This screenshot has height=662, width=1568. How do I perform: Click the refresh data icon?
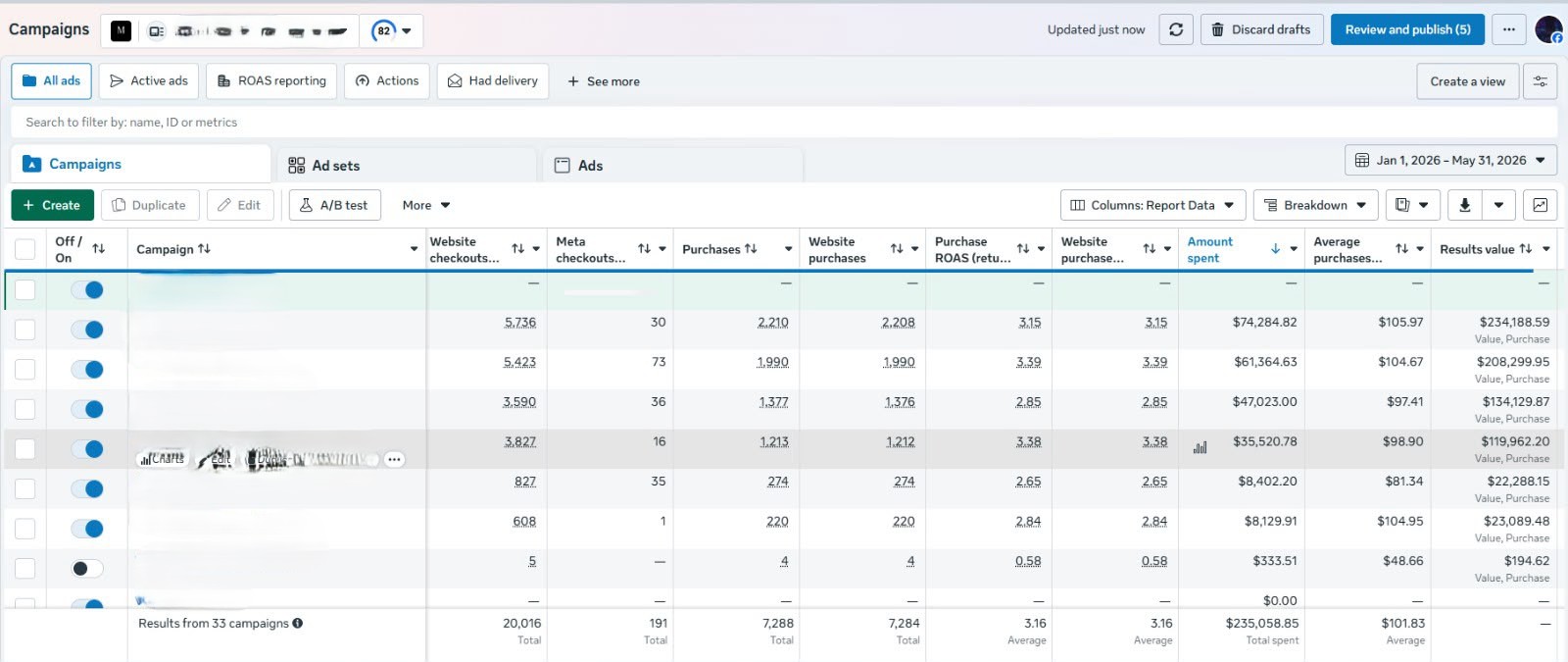1176,29
